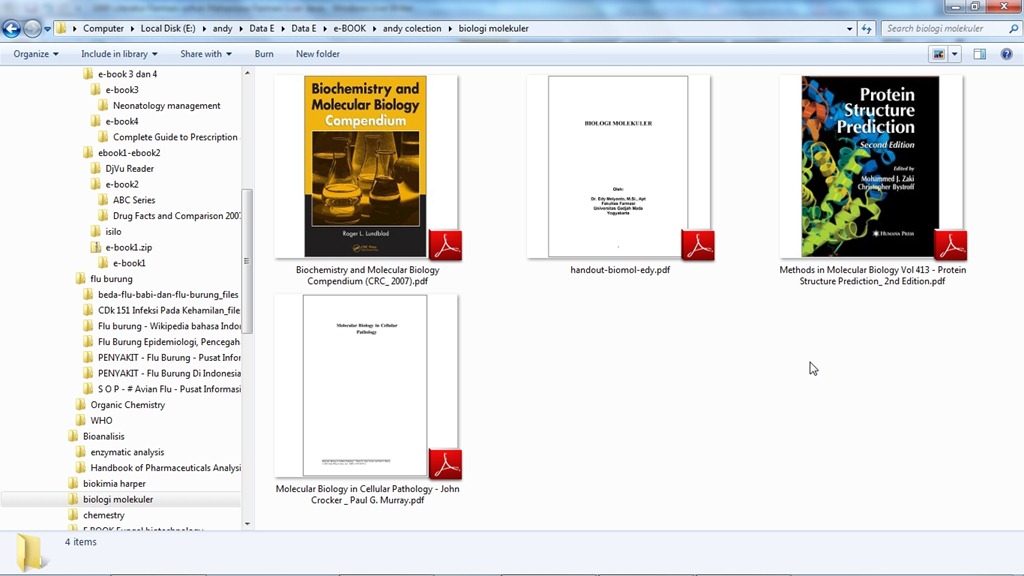
Task: Select Computer in the address breadcrumb
Action: [x=103, y=29]
